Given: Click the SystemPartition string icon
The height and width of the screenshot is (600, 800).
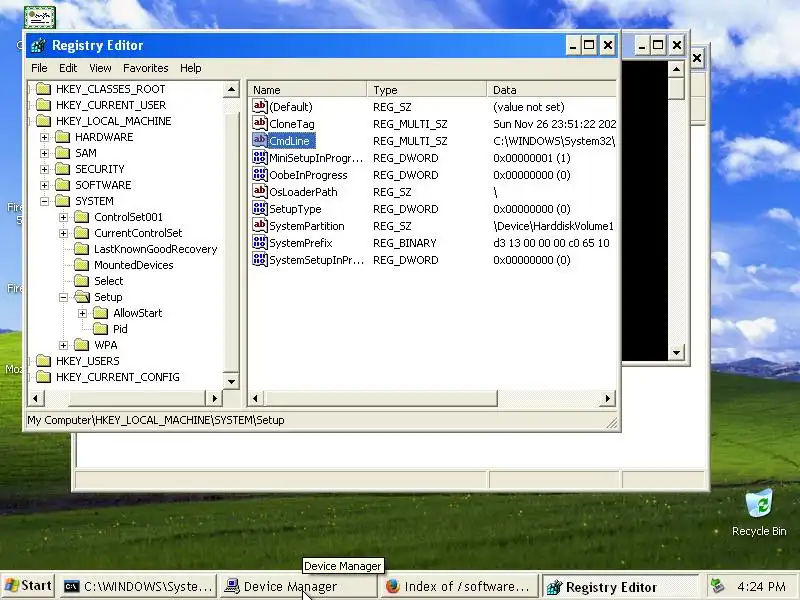Looking at the screenshot, I should tap(260, 226).
